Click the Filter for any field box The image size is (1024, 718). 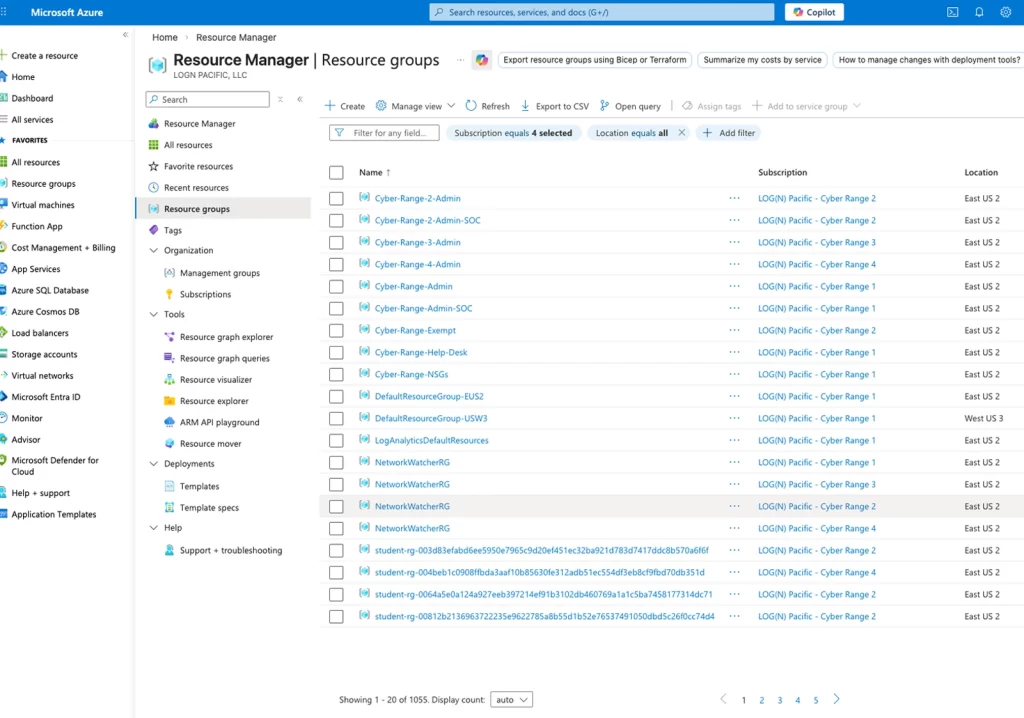point(385,133)
